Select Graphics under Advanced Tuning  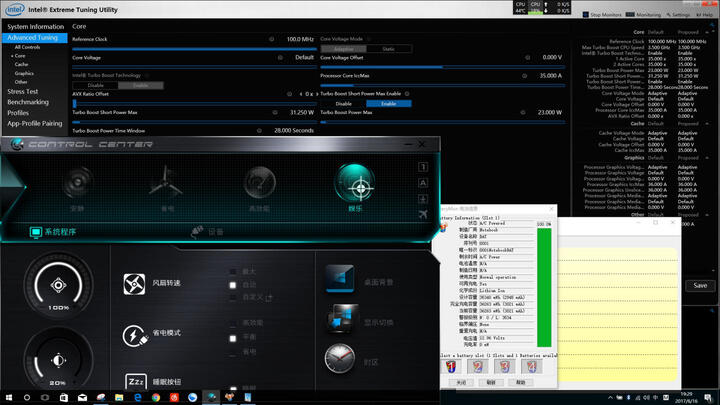[x=24, y=73]
